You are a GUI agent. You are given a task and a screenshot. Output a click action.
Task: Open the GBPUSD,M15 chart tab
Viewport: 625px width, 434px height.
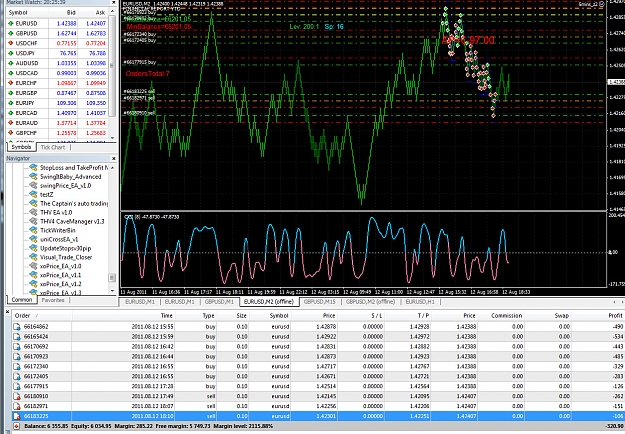click(x=320, y=302)
